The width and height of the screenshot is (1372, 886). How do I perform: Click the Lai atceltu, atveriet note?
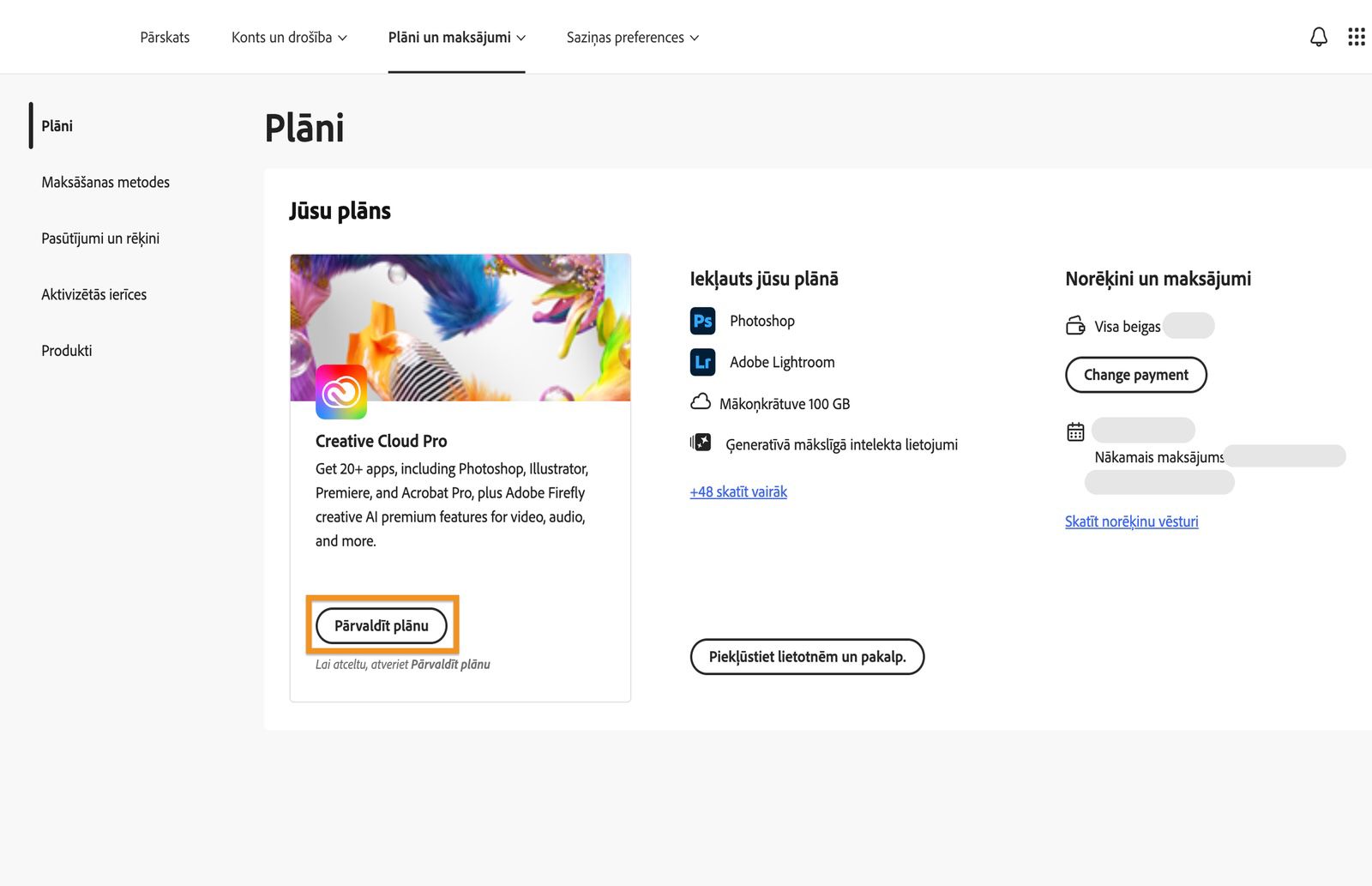(402, 664)
